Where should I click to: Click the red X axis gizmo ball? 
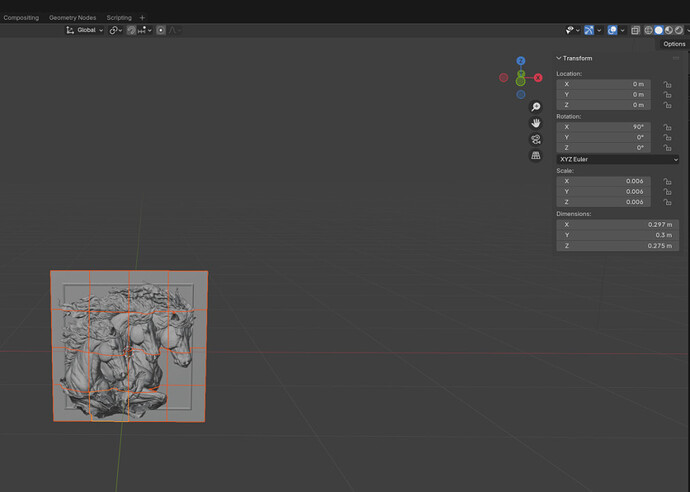point(538,77)
